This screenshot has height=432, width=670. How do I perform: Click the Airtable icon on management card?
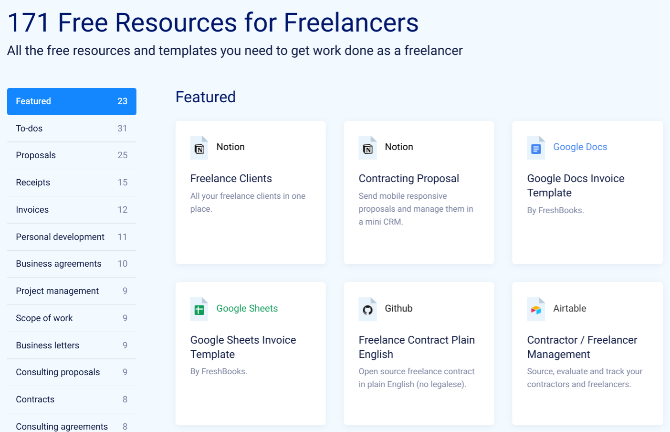536,309
